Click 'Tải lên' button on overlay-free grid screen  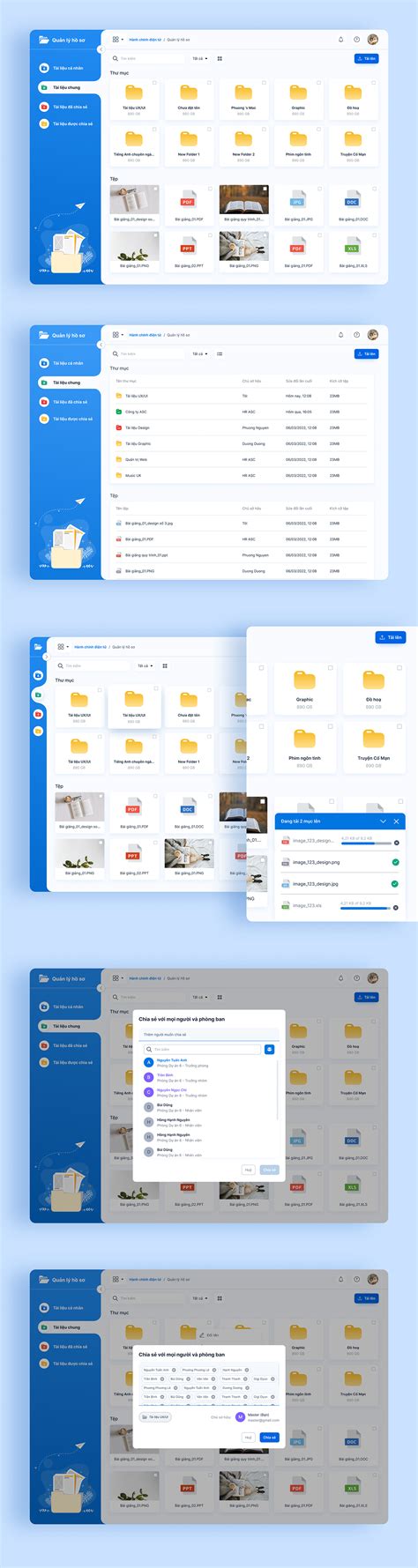point(366,59)
